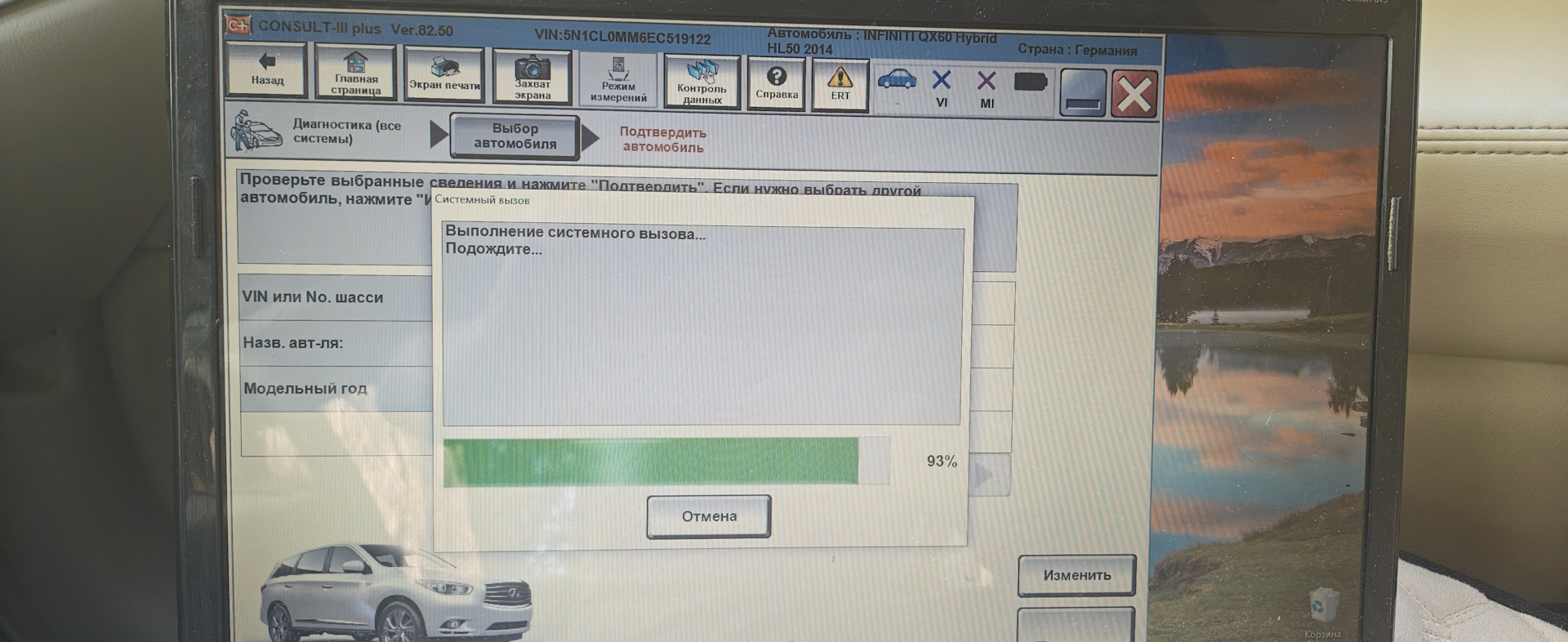Click the Подождите... message line
Viewport: 1568px width, 642px height.
point(493,249)
